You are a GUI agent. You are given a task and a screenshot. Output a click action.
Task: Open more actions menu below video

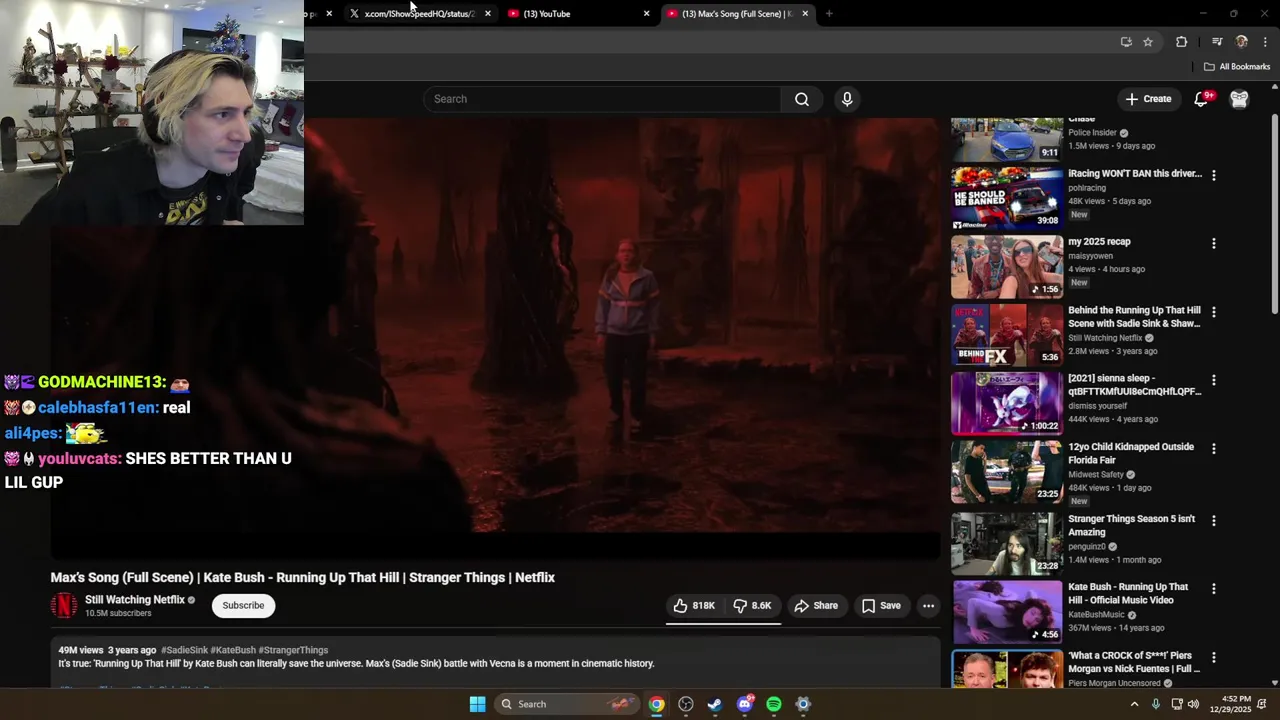pos(928,605)
